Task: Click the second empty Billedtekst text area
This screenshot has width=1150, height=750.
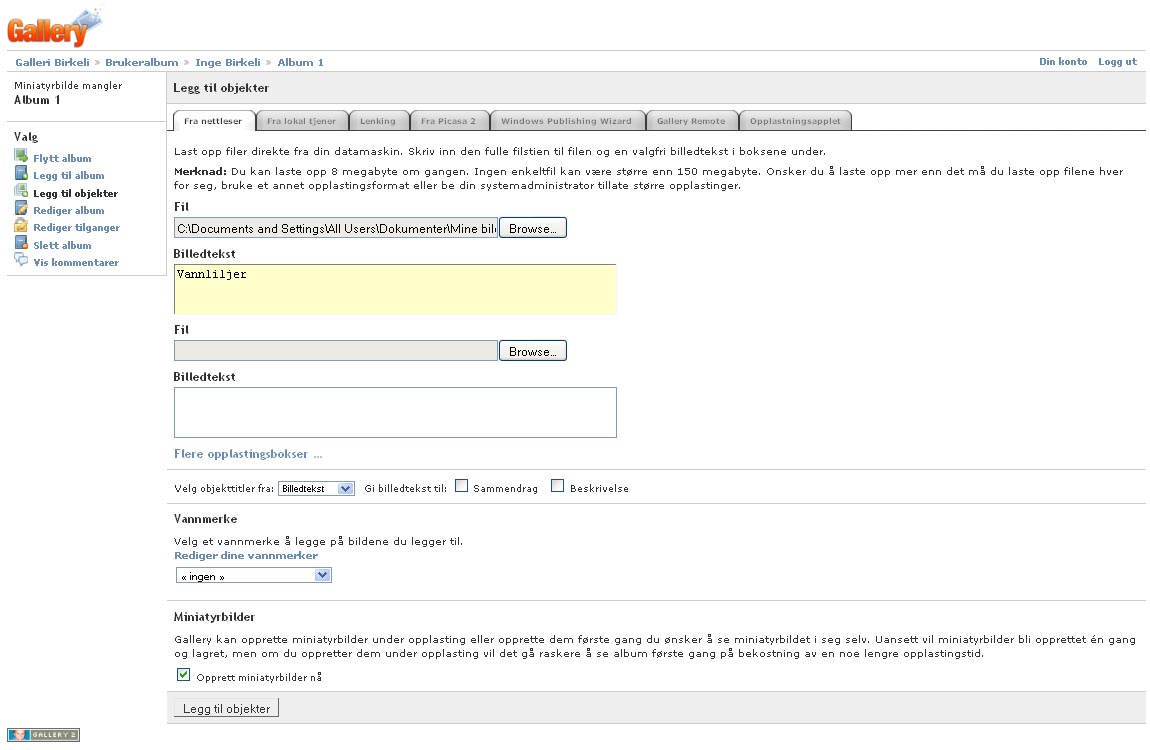Action: 395,412
